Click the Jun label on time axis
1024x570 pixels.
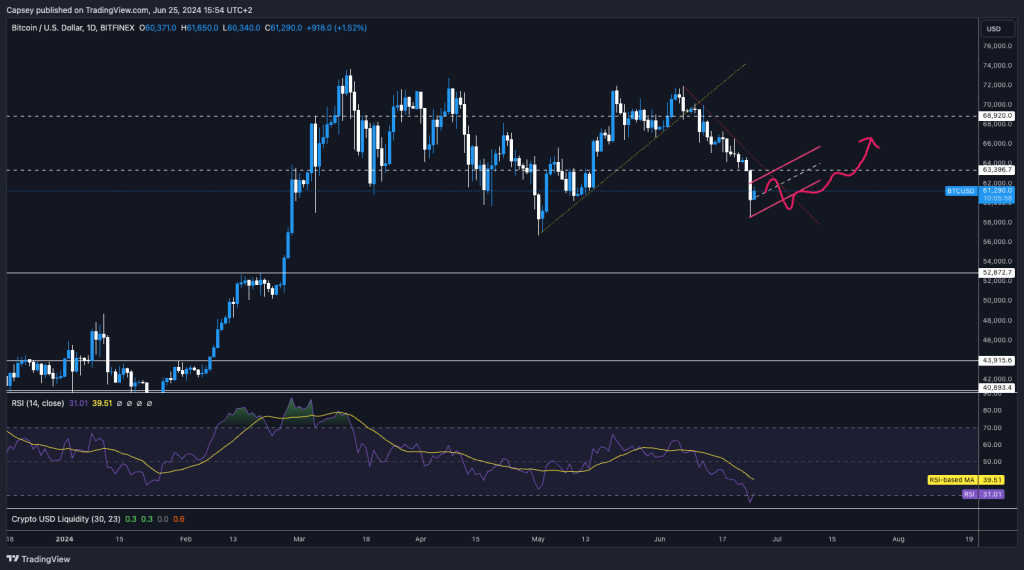(x=660, y=539)
